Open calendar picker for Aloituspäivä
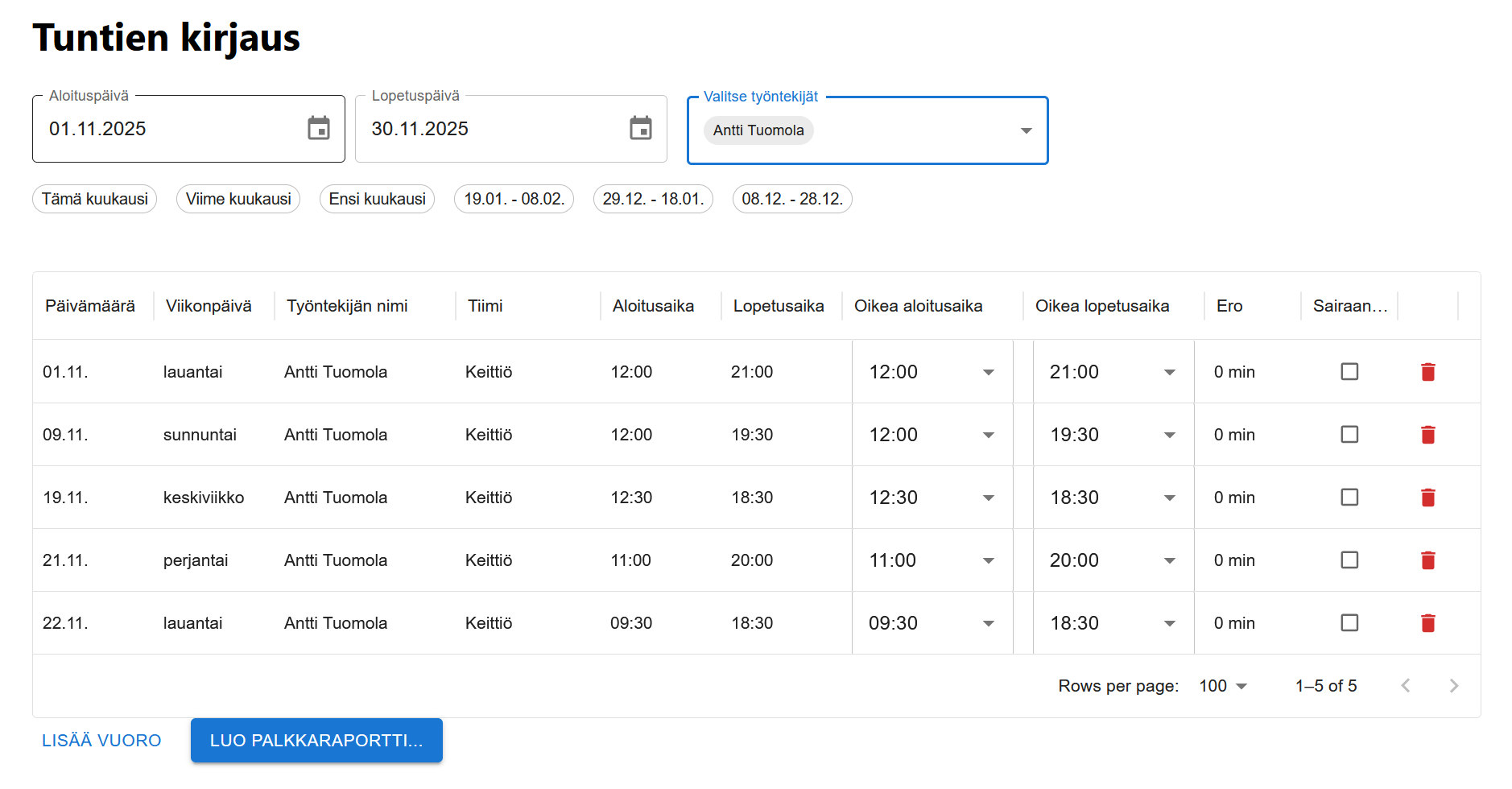Viewport: 1512px width, 789px height. pyautogui.click(x=319, y=129)
